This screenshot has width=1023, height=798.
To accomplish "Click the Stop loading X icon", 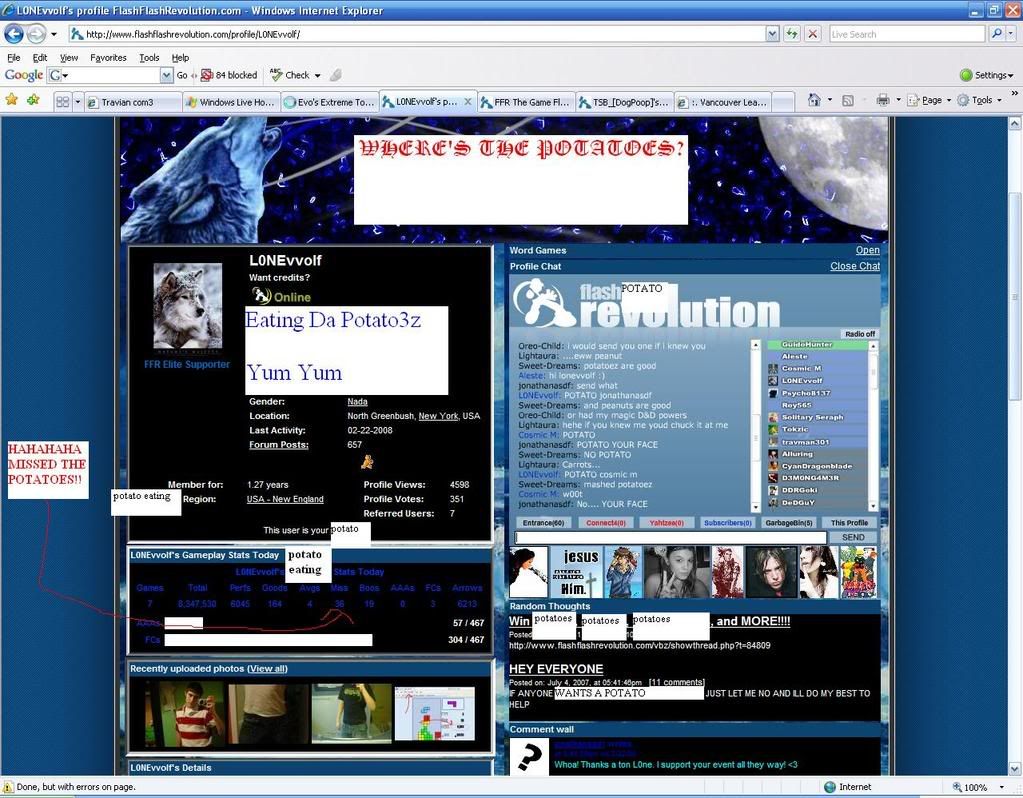I will point(812,34).
